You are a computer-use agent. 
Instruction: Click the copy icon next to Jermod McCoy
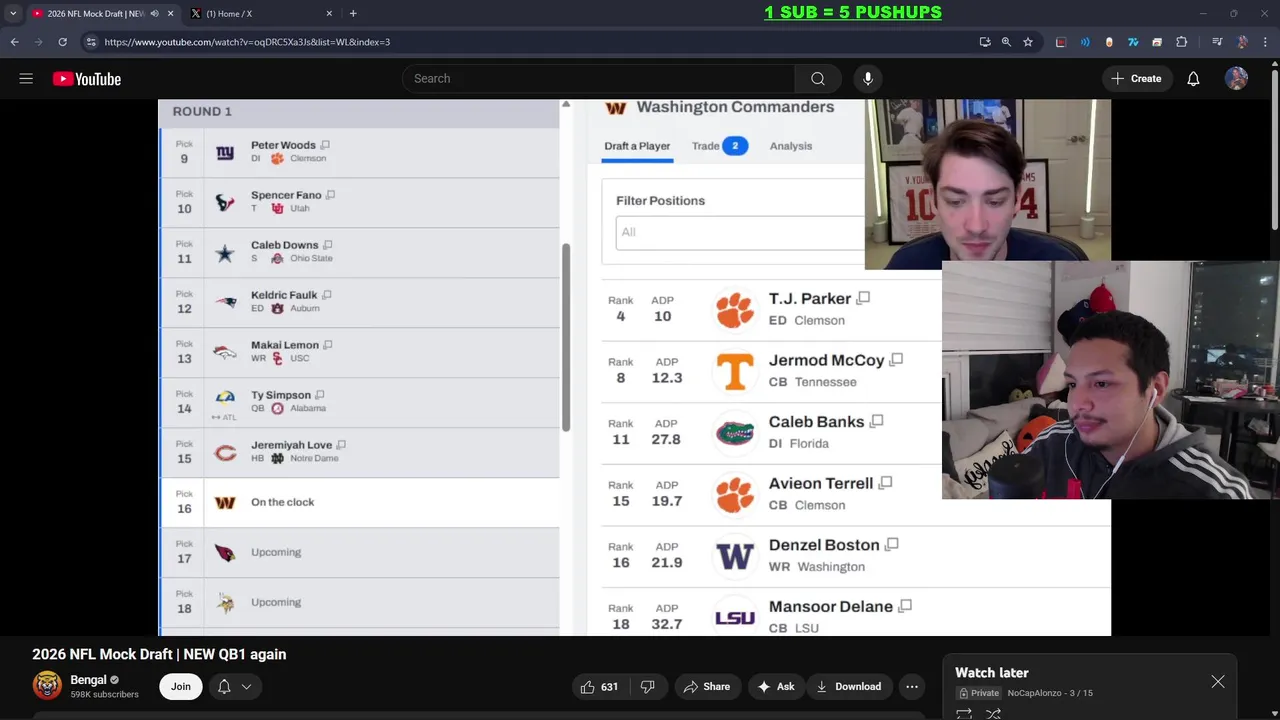tap(896, 360)
